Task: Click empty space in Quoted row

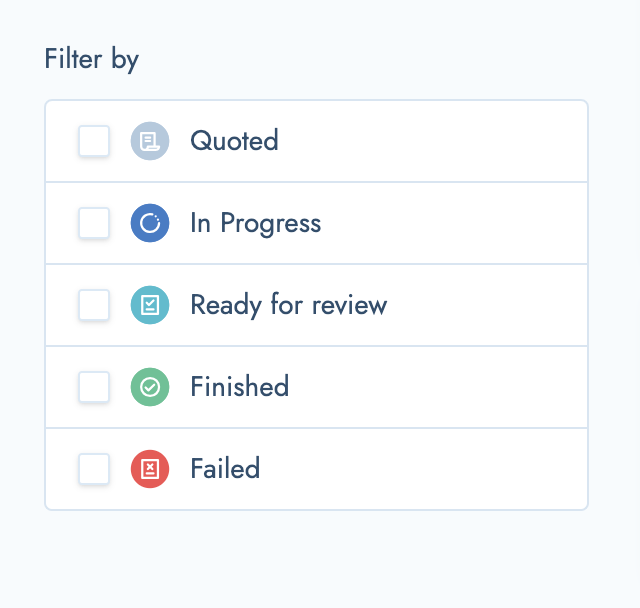Action: [433, 141]
